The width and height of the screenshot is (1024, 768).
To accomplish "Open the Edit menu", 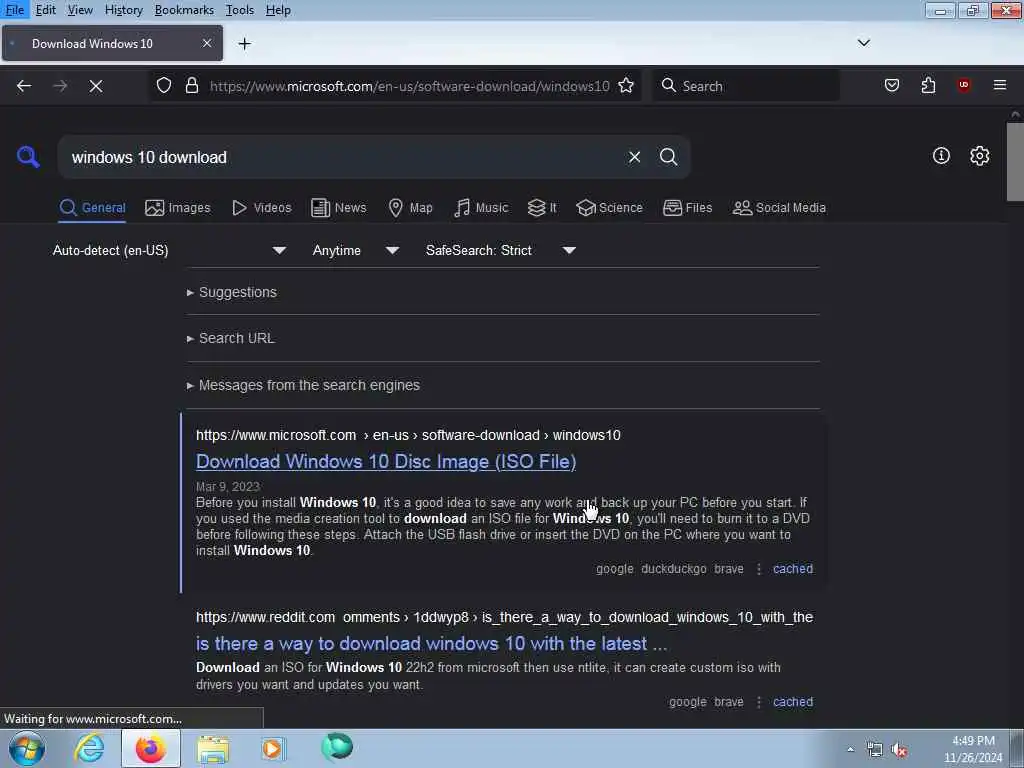I will [46, 10].
